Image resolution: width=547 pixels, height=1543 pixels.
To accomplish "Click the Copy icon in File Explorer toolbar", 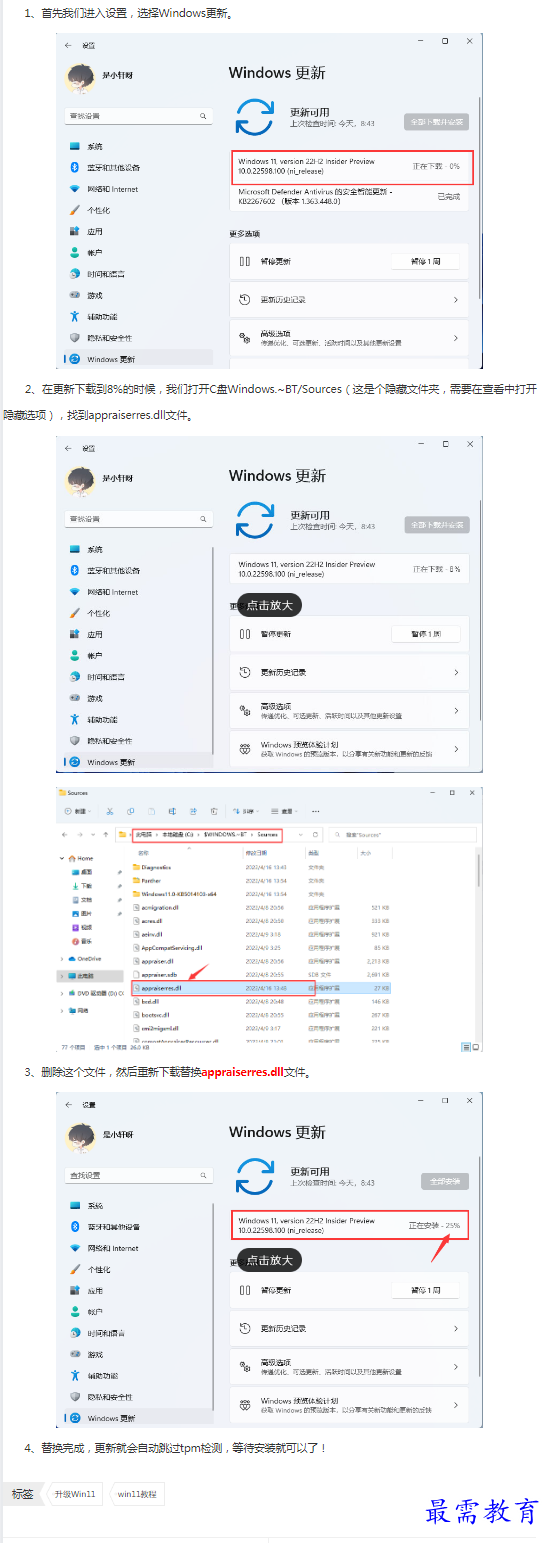I will point(128,812).
